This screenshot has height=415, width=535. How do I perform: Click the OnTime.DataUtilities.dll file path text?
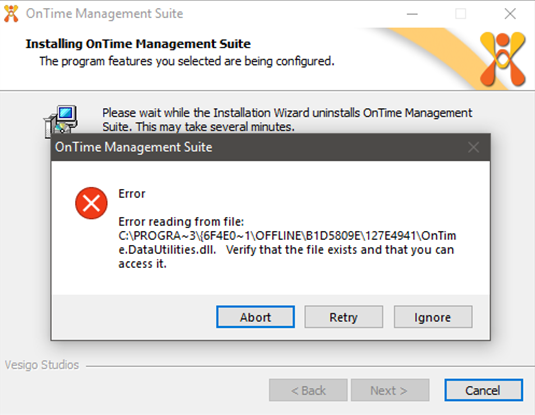pyautogui.click(x=287, y=243)
